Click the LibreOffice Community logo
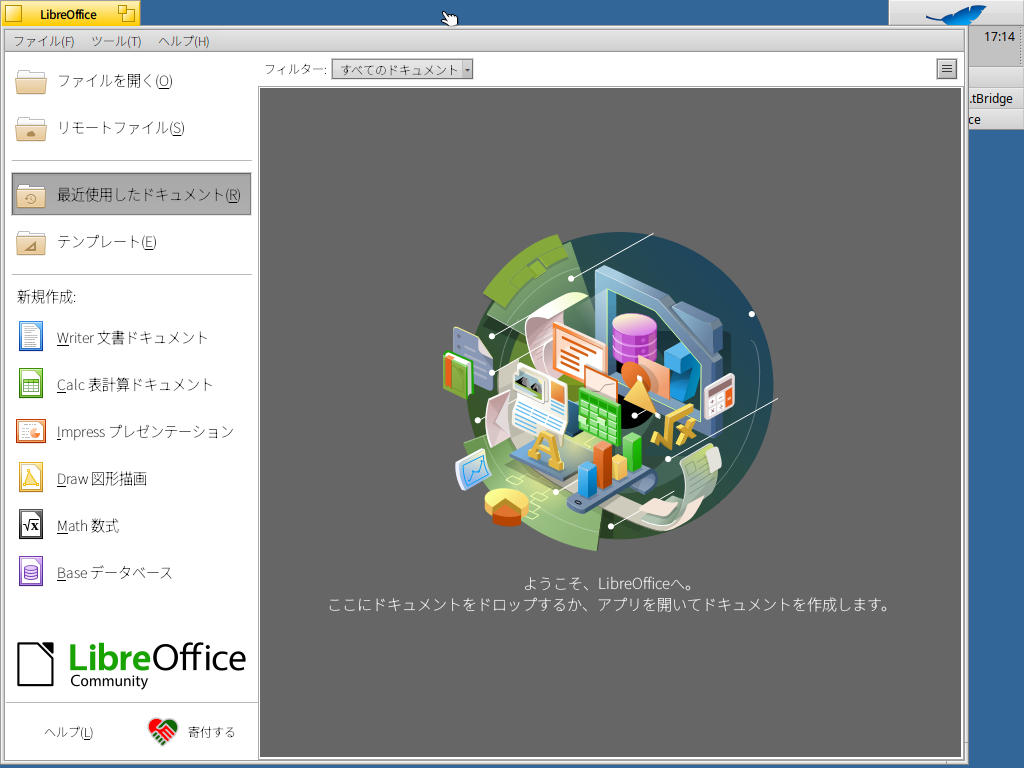Viewport: 1024px width, 768px height. point(132,664)
